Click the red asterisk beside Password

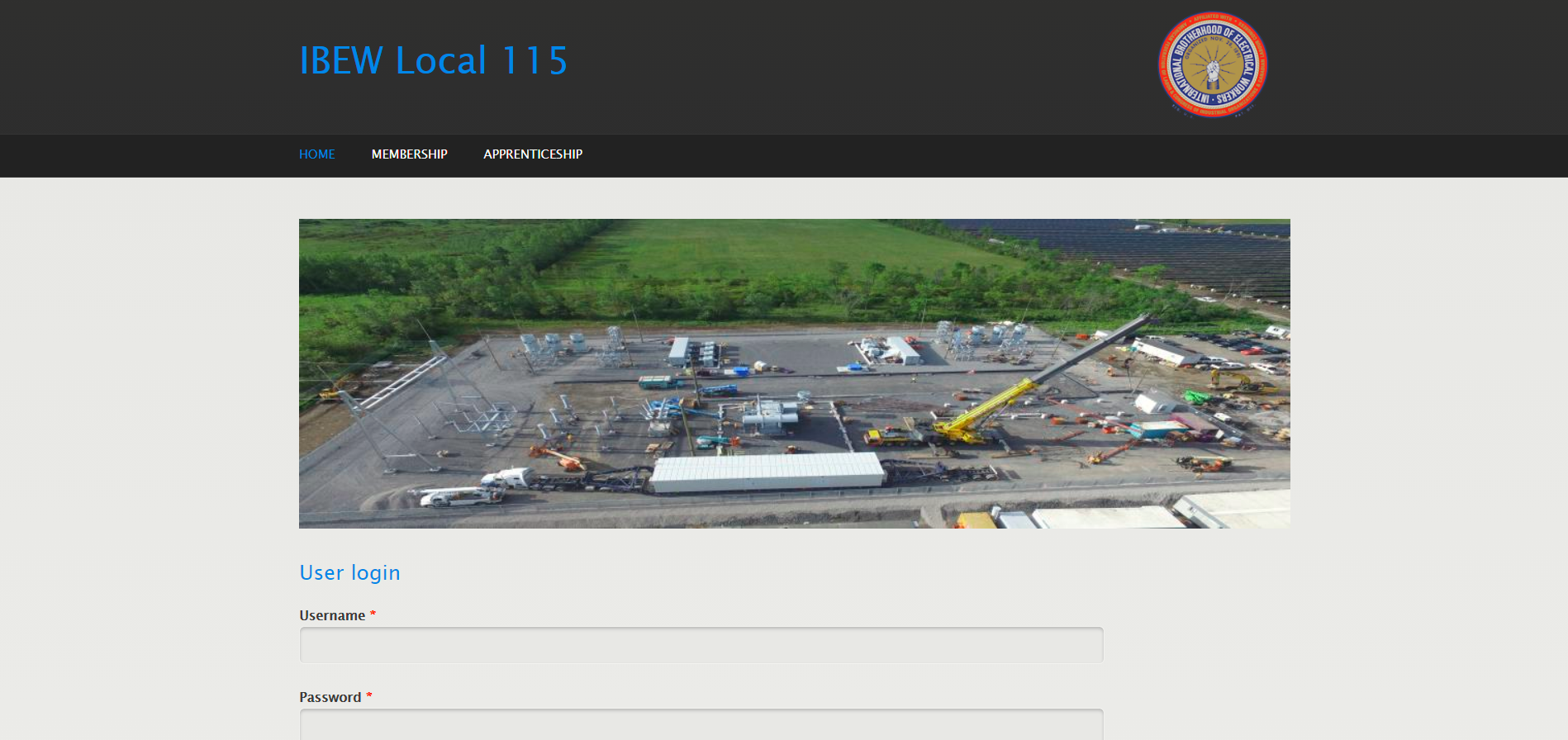(369, 696)
